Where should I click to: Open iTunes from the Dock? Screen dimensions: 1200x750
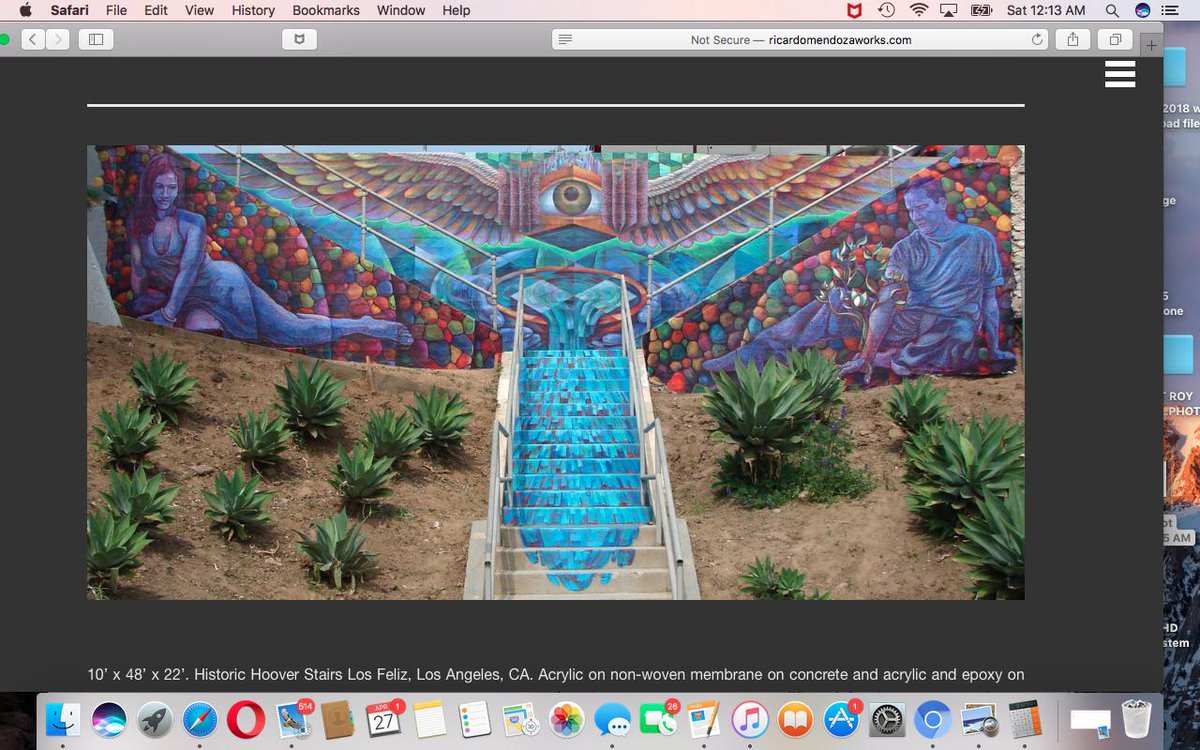click(750, 719)
